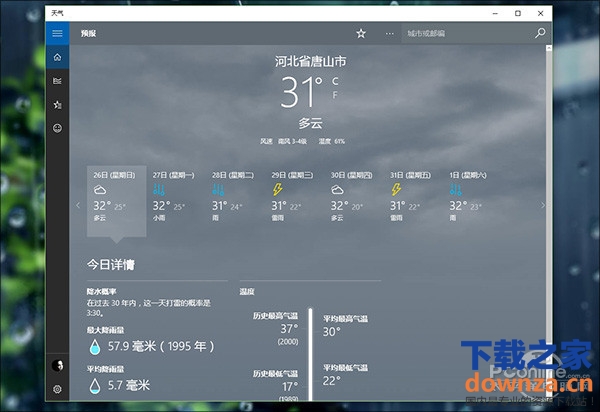Click the 预报 page title

88,34
